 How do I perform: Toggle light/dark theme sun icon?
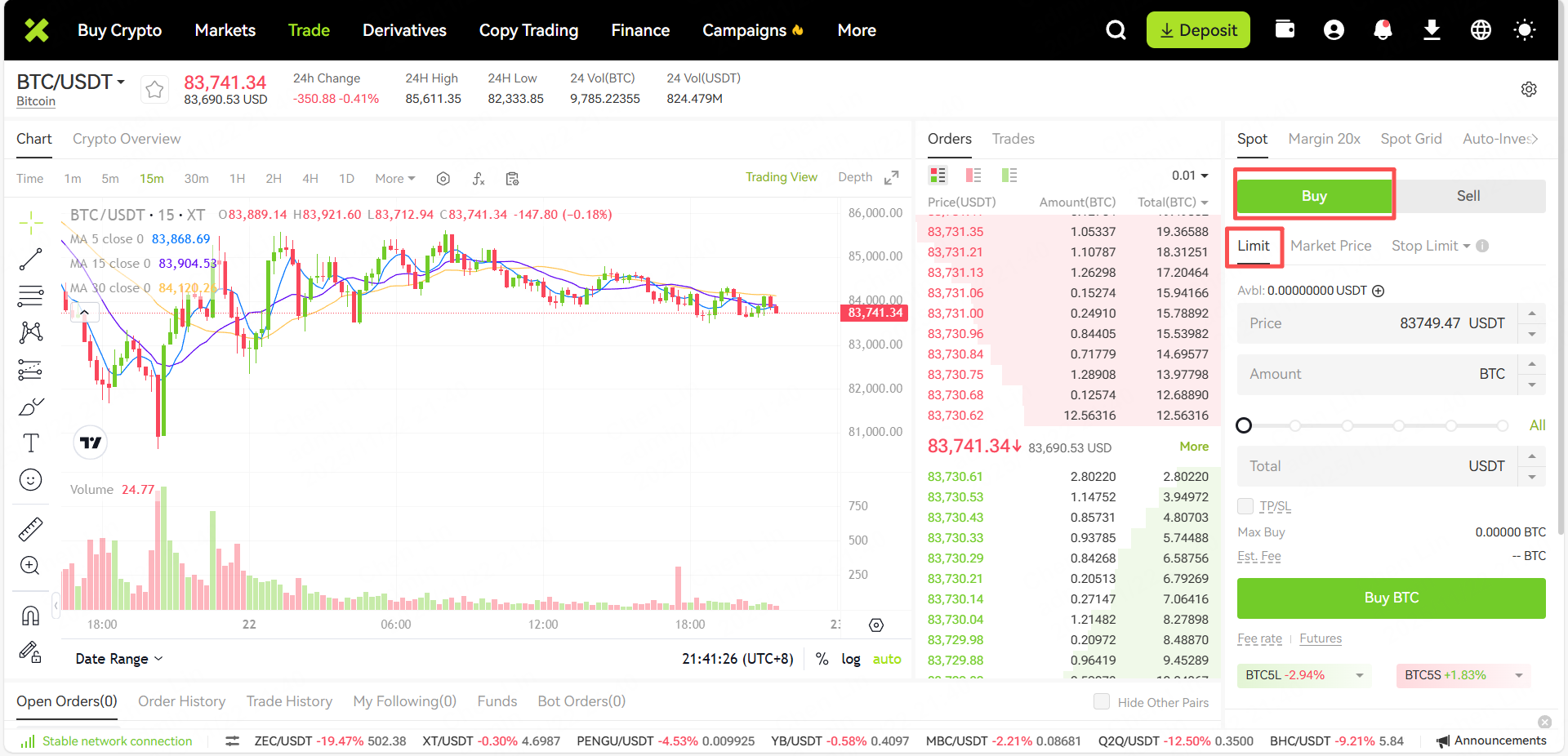(1524, 30)
